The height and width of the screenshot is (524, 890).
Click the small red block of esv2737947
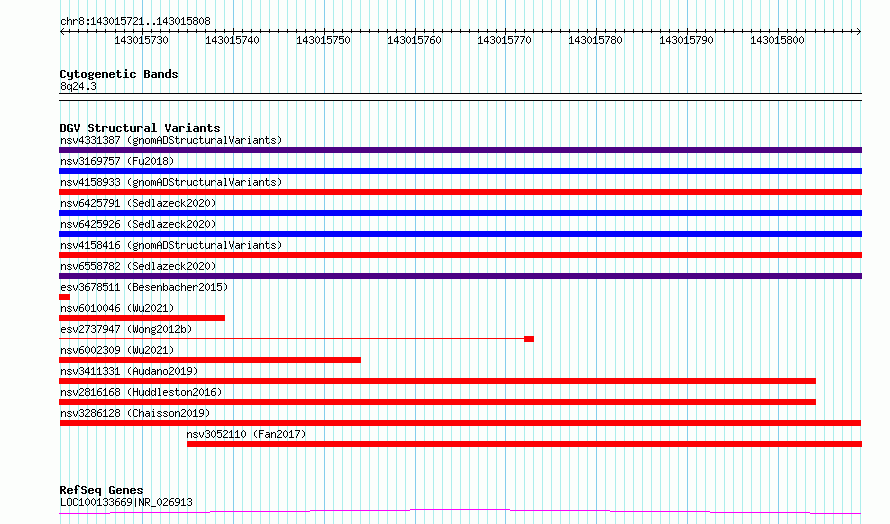pyautogui.click(x=529, y=339)
